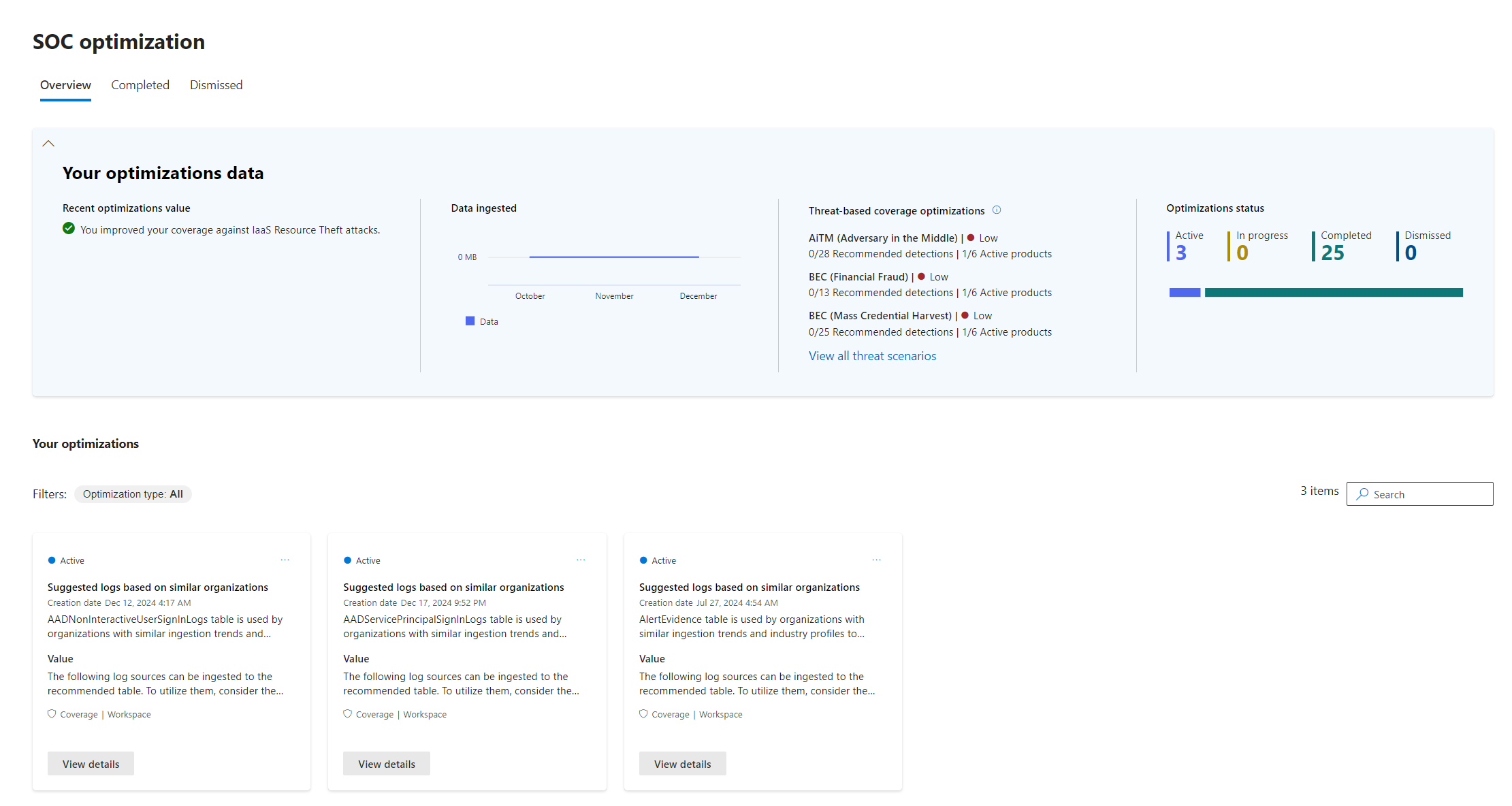1512x806 pixels.
Task: Click View details on the AlertEvidence card
Action: point(682,763)
